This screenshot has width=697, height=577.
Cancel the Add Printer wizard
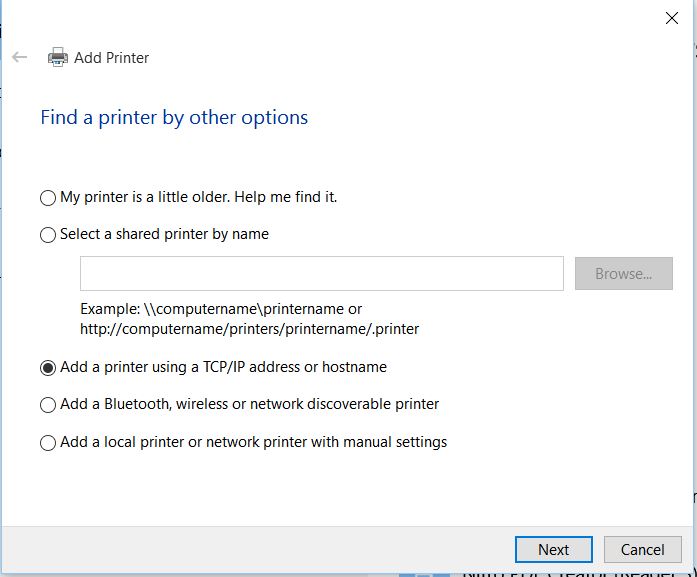642,549
